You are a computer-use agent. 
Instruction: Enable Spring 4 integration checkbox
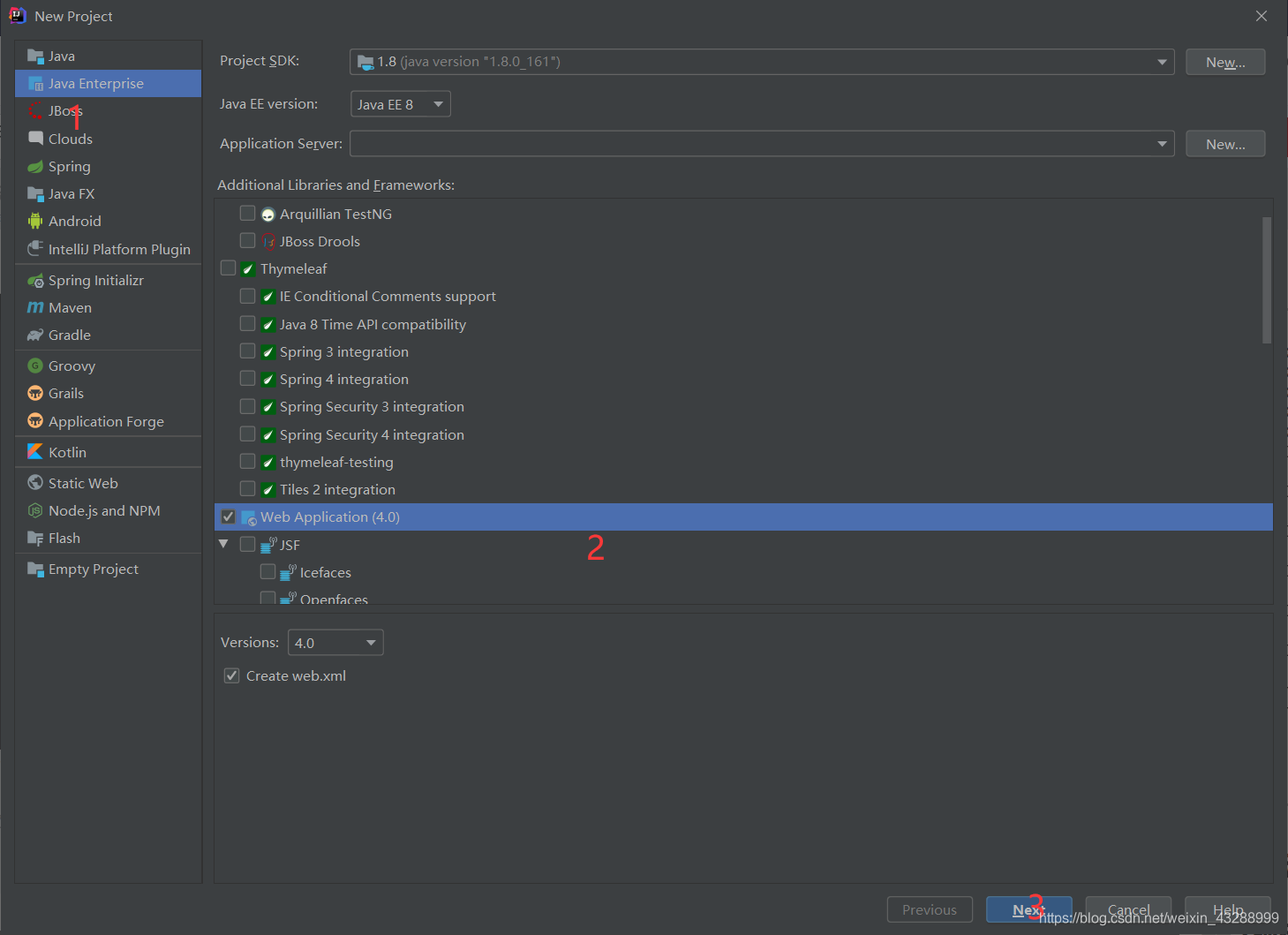pos(247,379)
